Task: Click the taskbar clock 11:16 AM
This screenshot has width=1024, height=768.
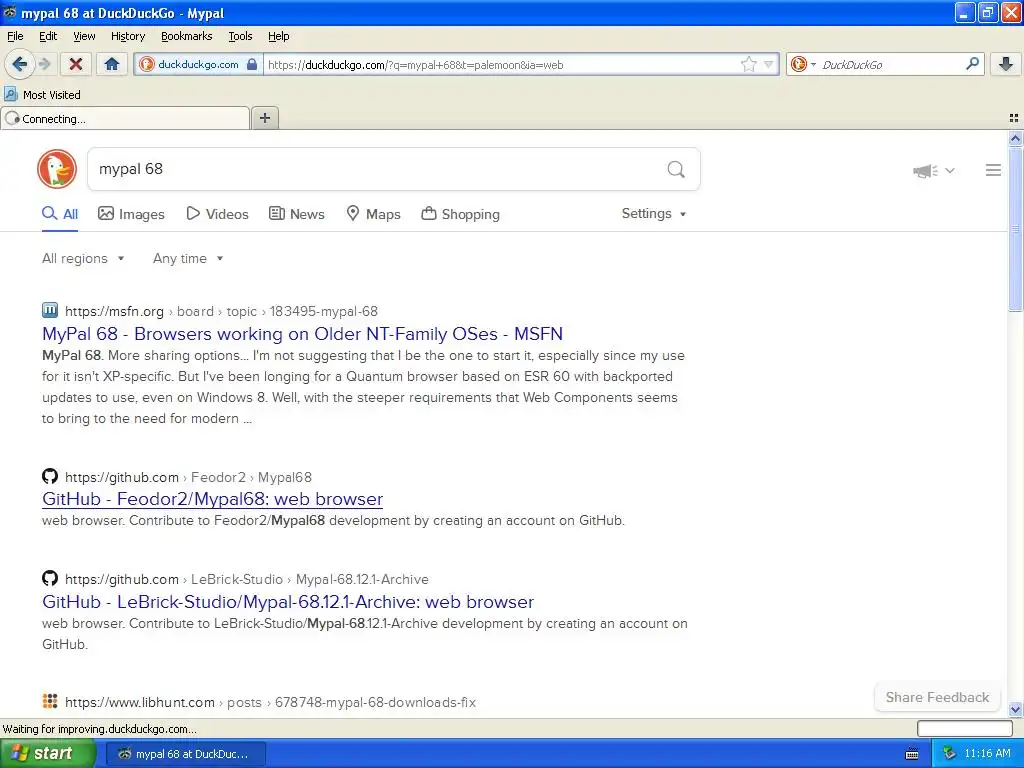Action: [x=987, y=754]
